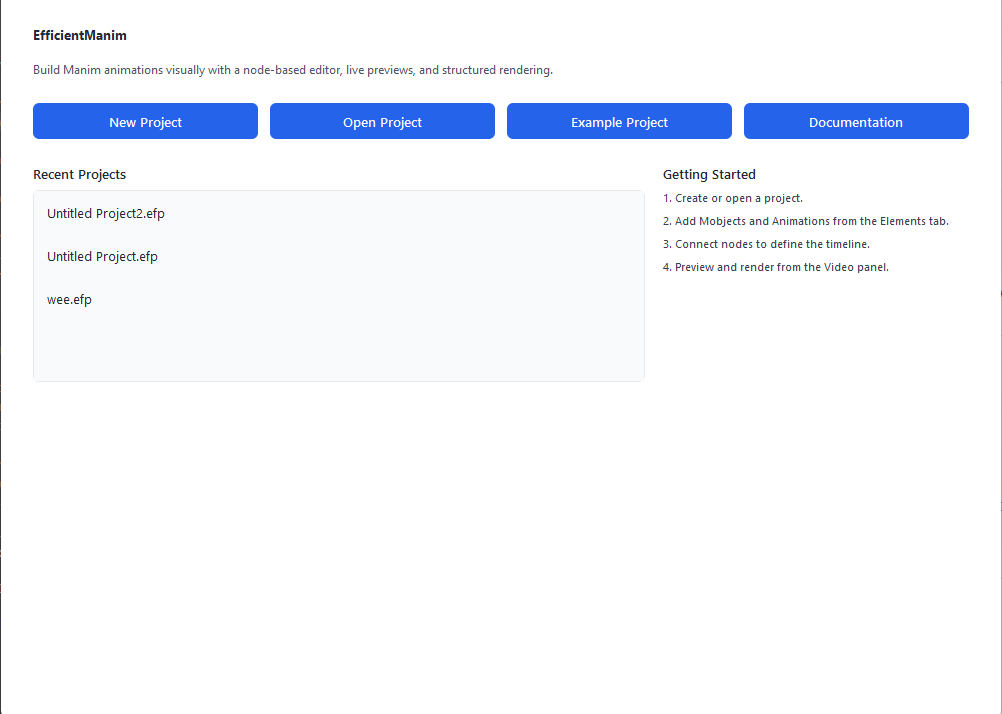Viewport: 1002px width, 714px height.
Task: Select Untitled Project2.efp in recent projects
Action: click(339, 213)
